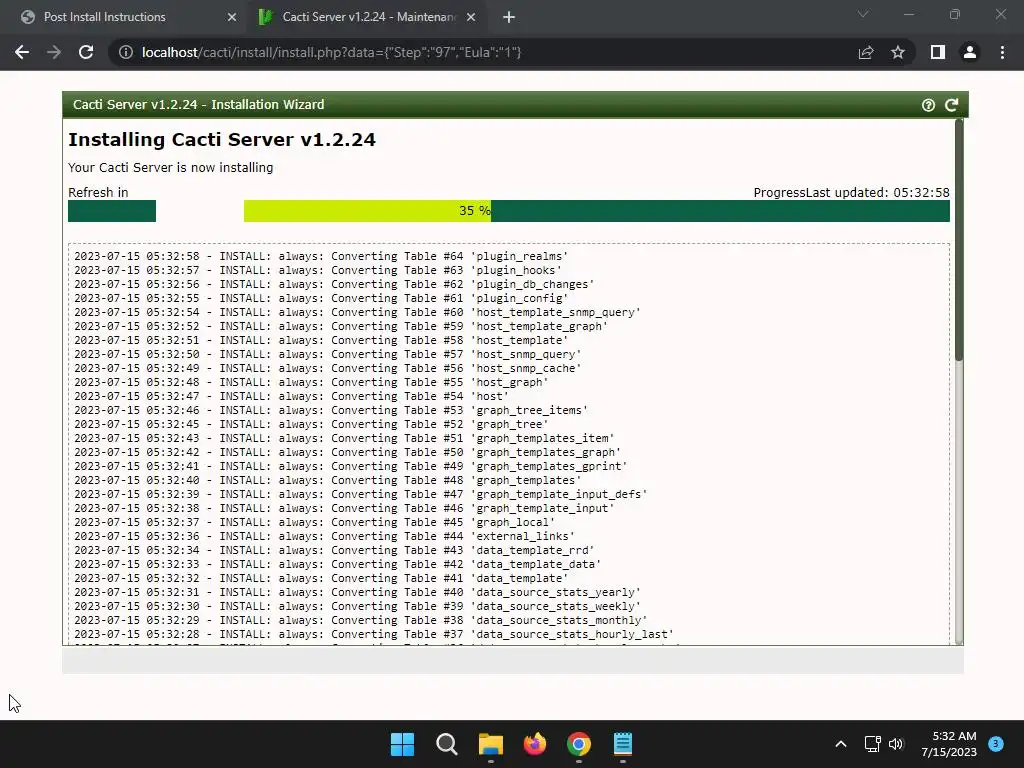1024x768 pixels.
Task: Click log line for 'graph_templates_gprint'
Action: click(351, 466)
